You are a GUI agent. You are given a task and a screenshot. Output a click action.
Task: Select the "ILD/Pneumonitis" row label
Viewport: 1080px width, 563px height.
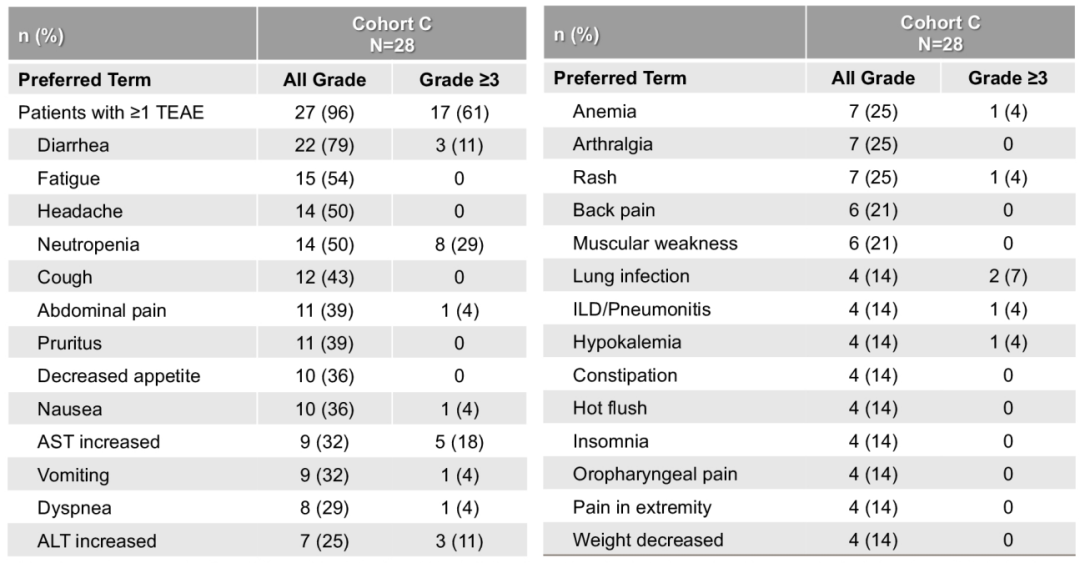pos(641,309)
